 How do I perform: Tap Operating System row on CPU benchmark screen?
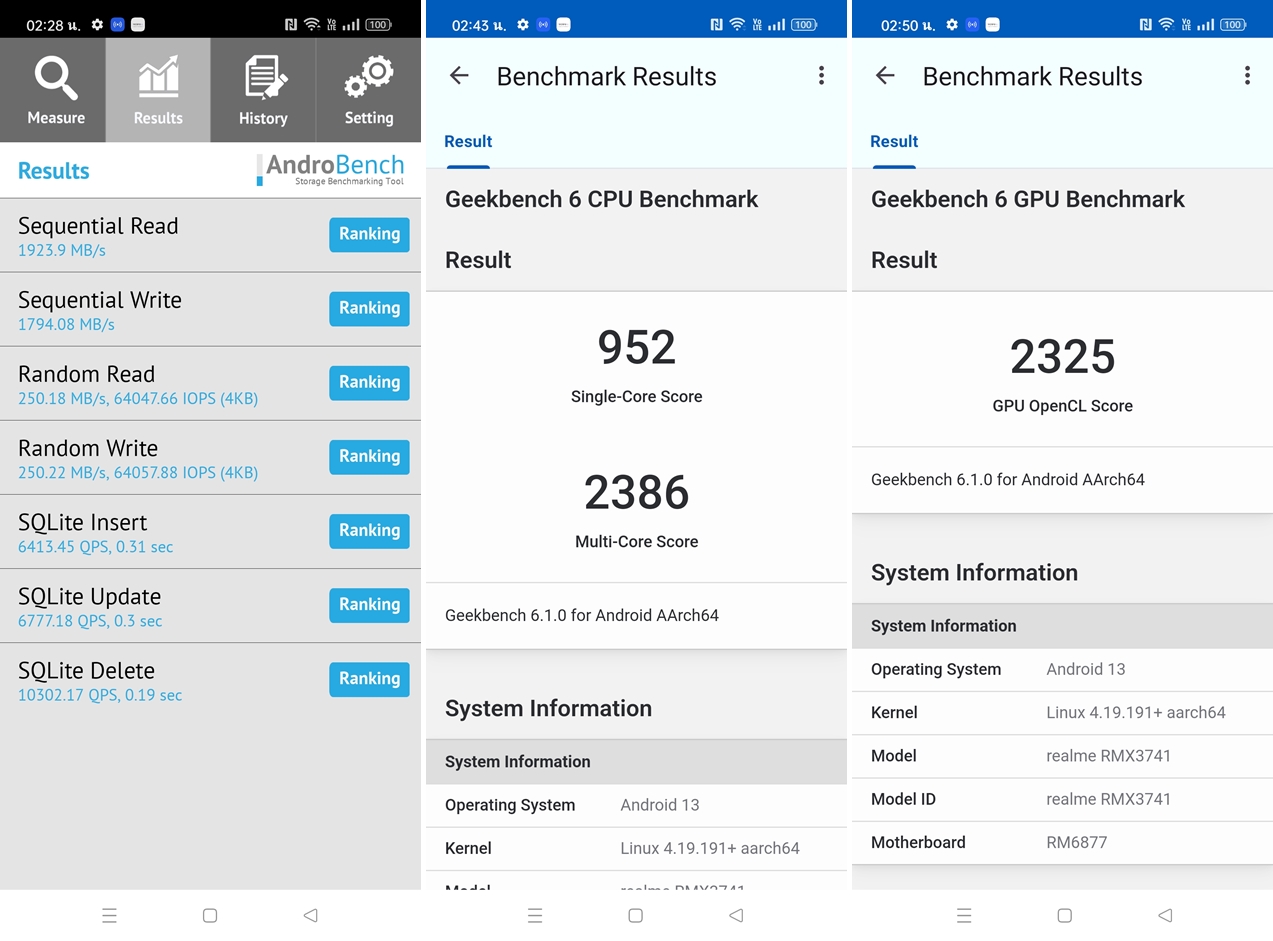(636, 805)
